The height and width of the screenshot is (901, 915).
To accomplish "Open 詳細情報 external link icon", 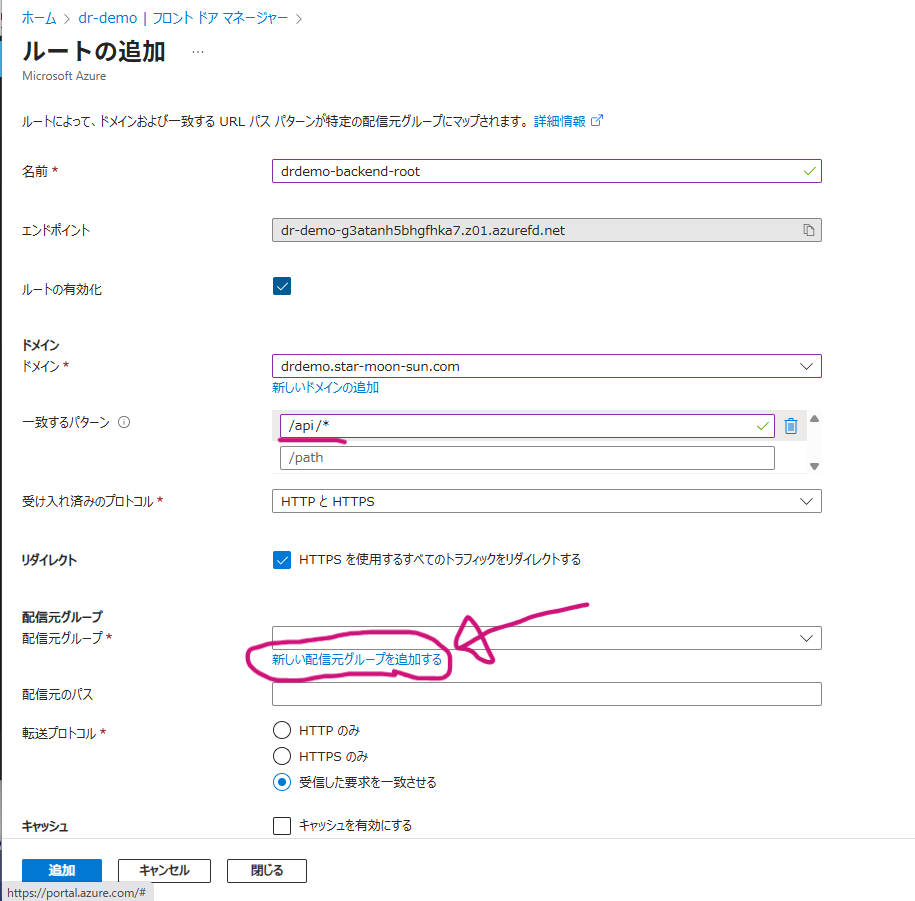I will [x=597, y=121].
